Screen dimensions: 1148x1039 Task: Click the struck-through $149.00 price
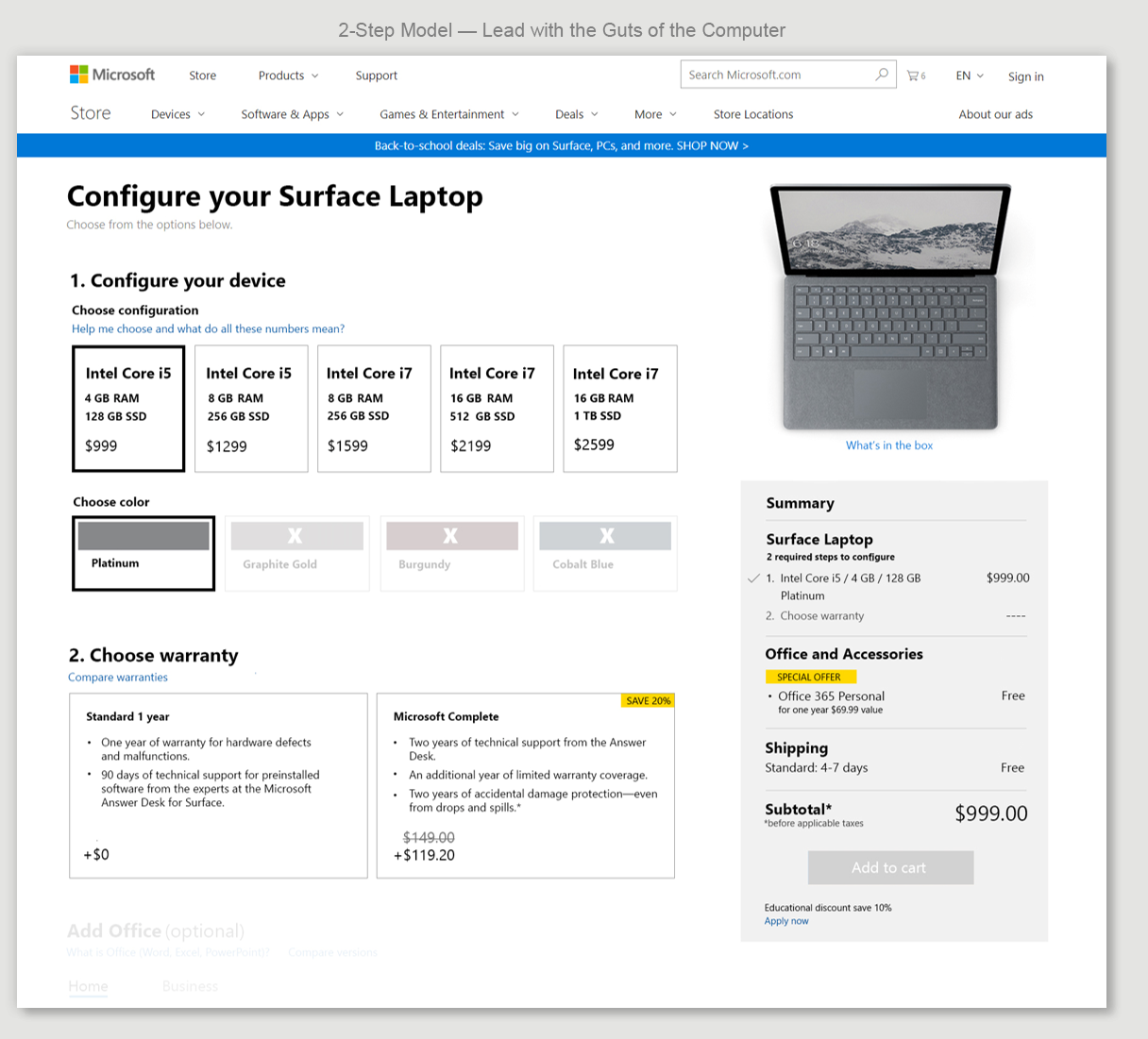pyautogui.click(x=429, y=837)
